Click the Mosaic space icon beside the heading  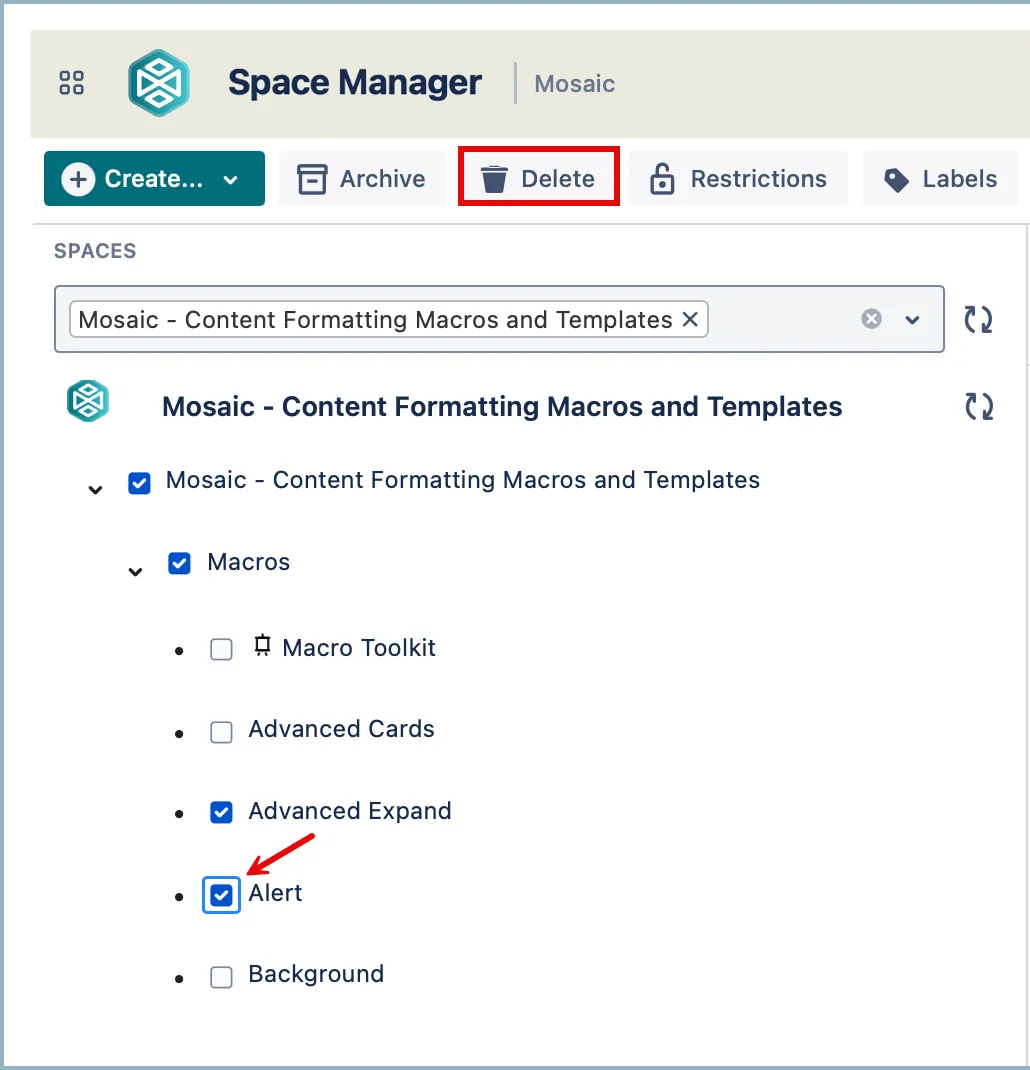88,401
